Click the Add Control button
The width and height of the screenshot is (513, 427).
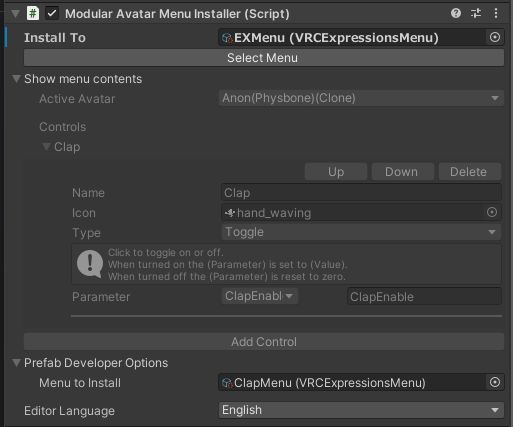pyautogui.click(x=264, y=342)
